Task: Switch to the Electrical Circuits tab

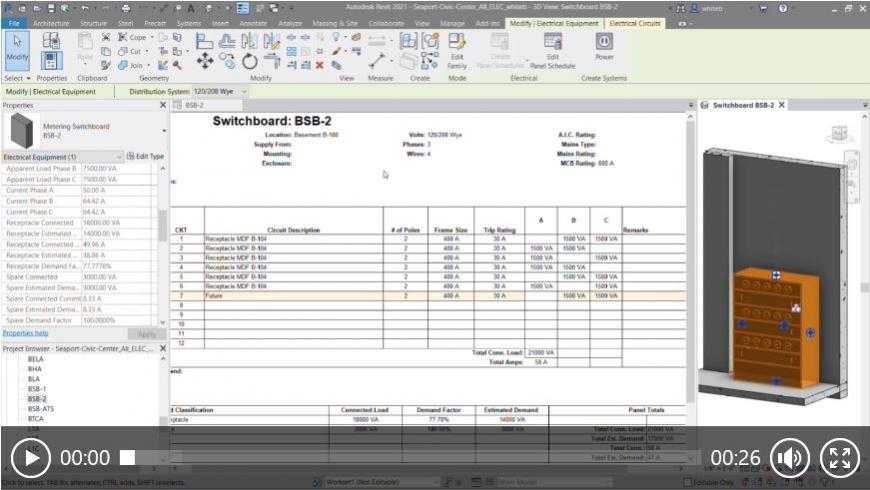Action: pyautogui.click(x=635, y=23)
